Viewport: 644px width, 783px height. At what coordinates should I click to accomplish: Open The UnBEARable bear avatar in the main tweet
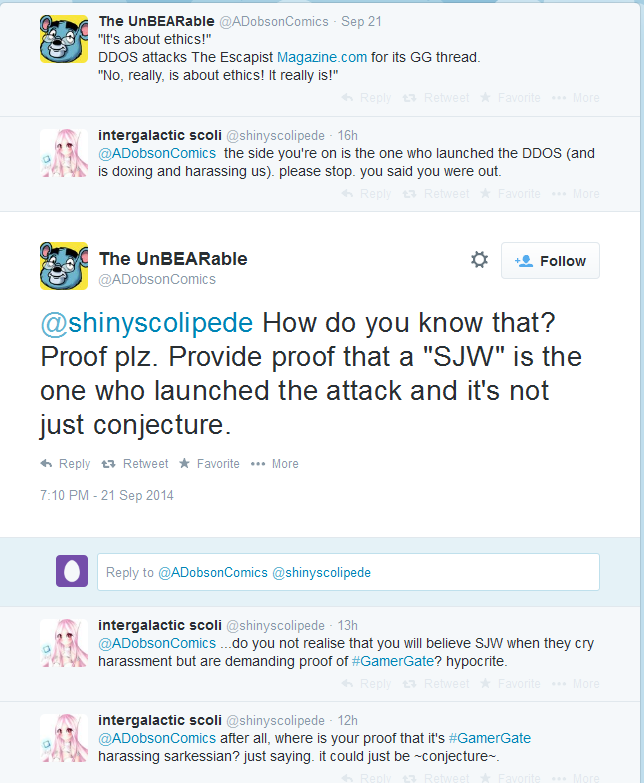pos(64,266)
